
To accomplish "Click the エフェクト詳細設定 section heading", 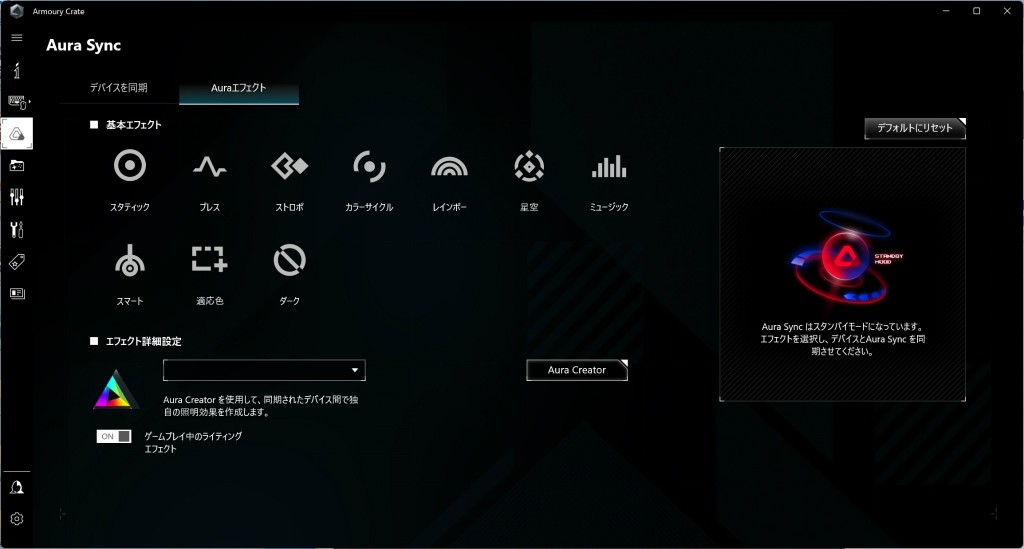I will pos(144,341).
